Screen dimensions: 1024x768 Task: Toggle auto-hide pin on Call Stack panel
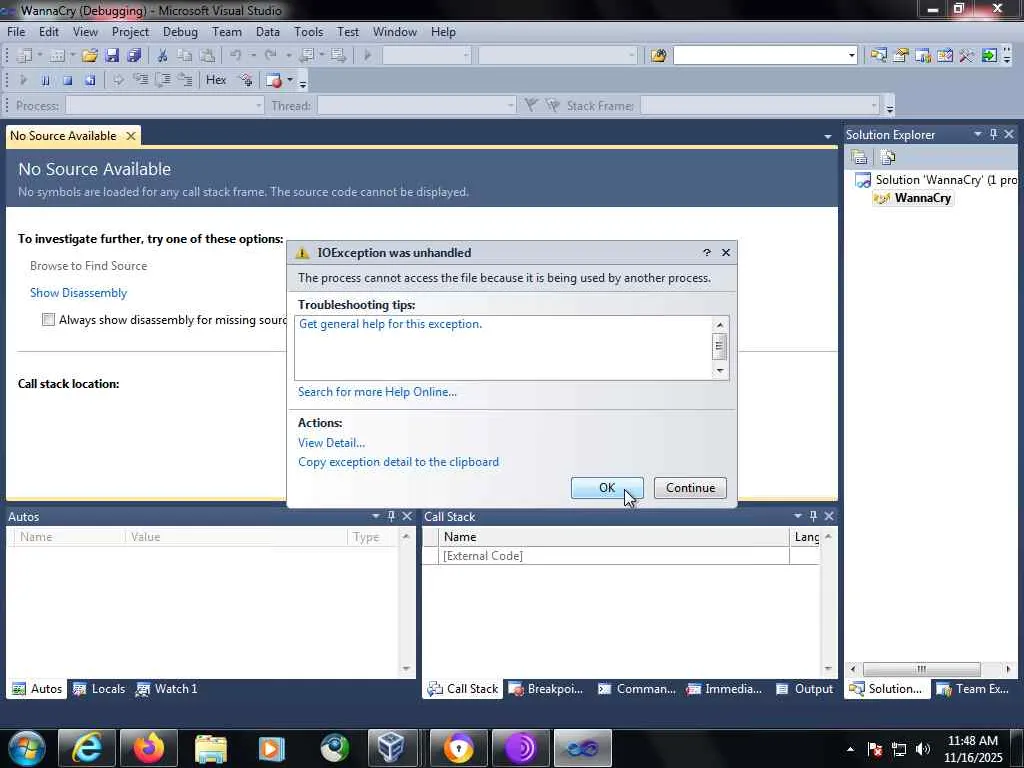coord(813,516)
